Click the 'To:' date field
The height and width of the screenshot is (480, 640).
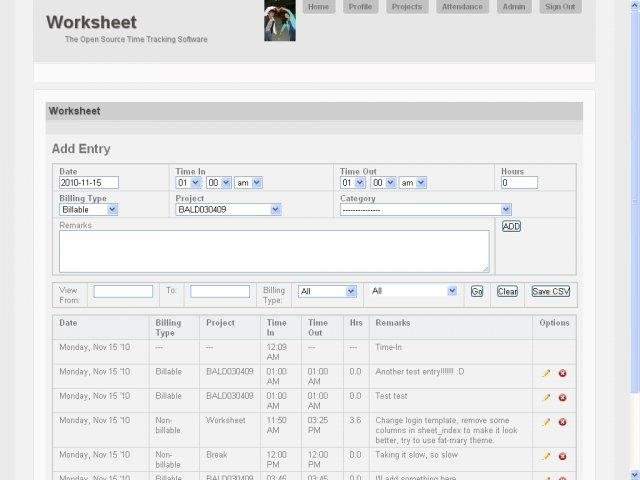coord(220,291)
